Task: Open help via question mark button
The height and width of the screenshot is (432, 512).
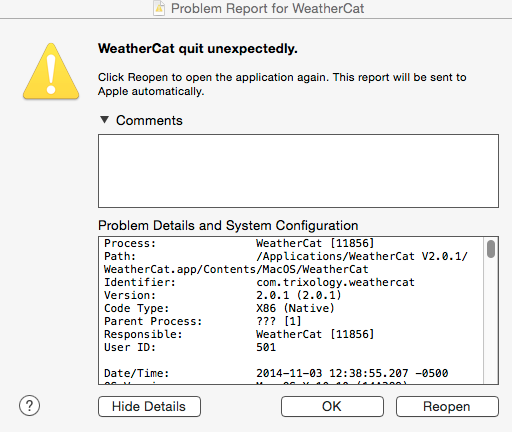Action: coord(29,406)
